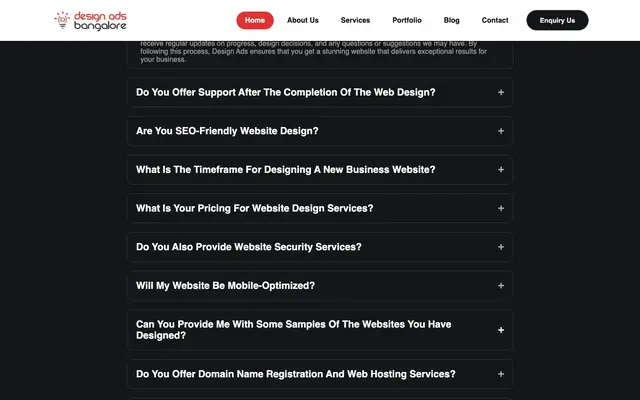Open FAQ 'Do You Also Provide Website Security Services?'
Screen dimensions: 640x400
(320, 247)
